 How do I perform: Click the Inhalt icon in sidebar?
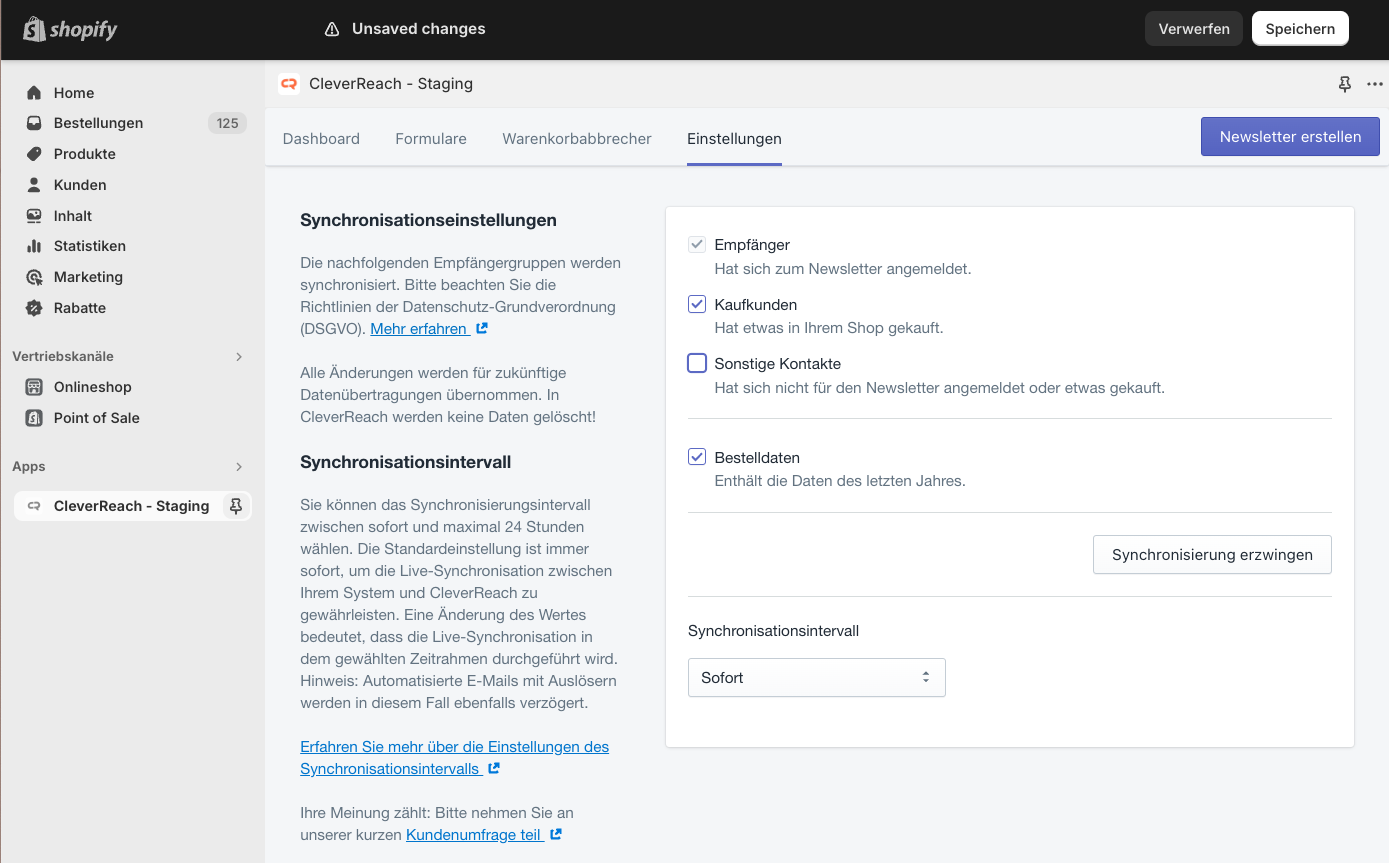[x=34, y=216]
